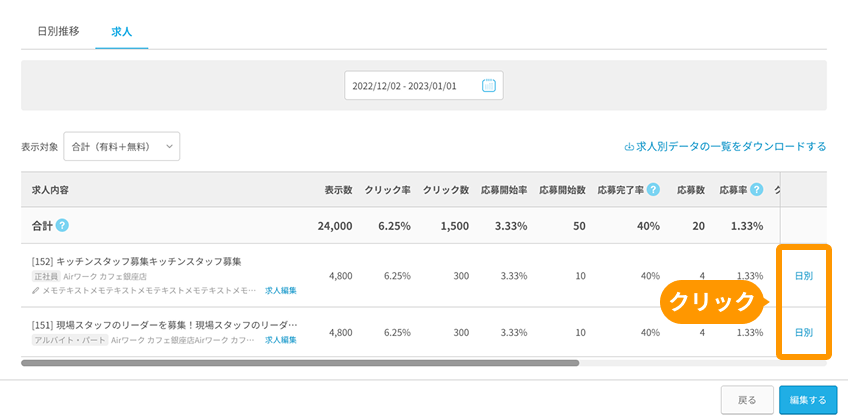This screenshot has width=848, height=420.
Task: Click the 戻る button
Action: pos(747,400)
